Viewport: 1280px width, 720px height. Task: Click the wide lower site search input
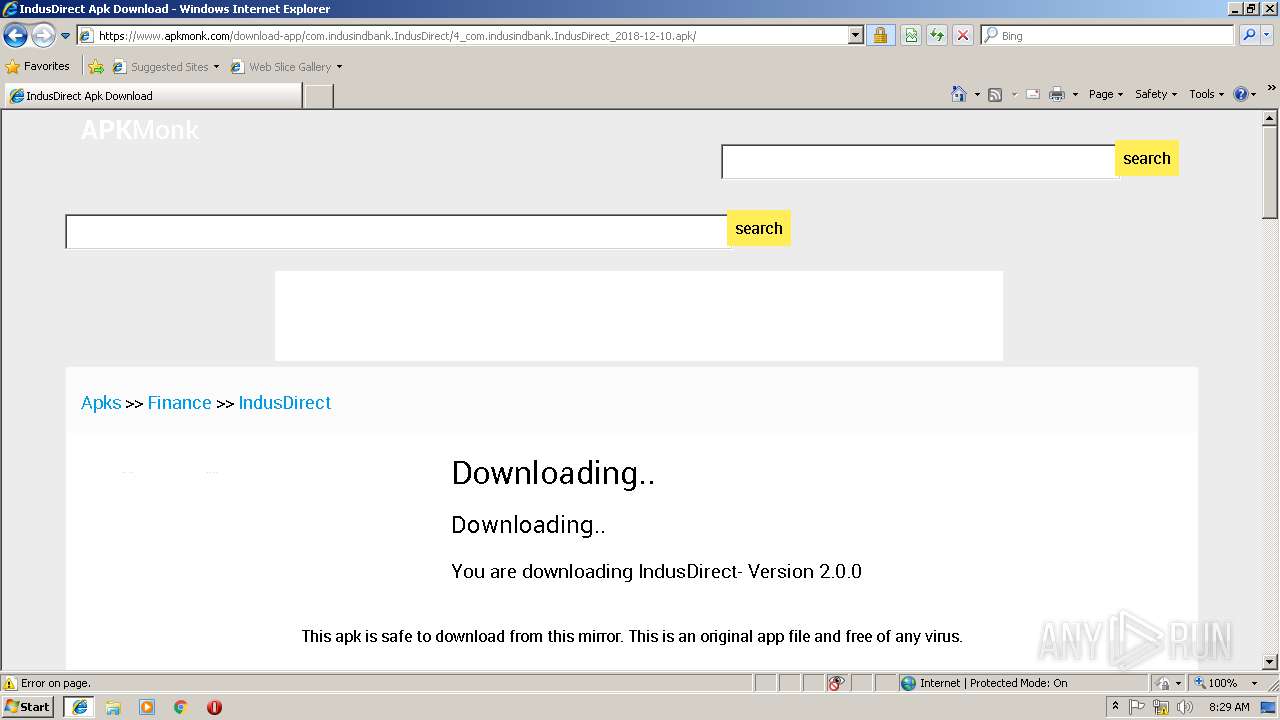[397, 232]
